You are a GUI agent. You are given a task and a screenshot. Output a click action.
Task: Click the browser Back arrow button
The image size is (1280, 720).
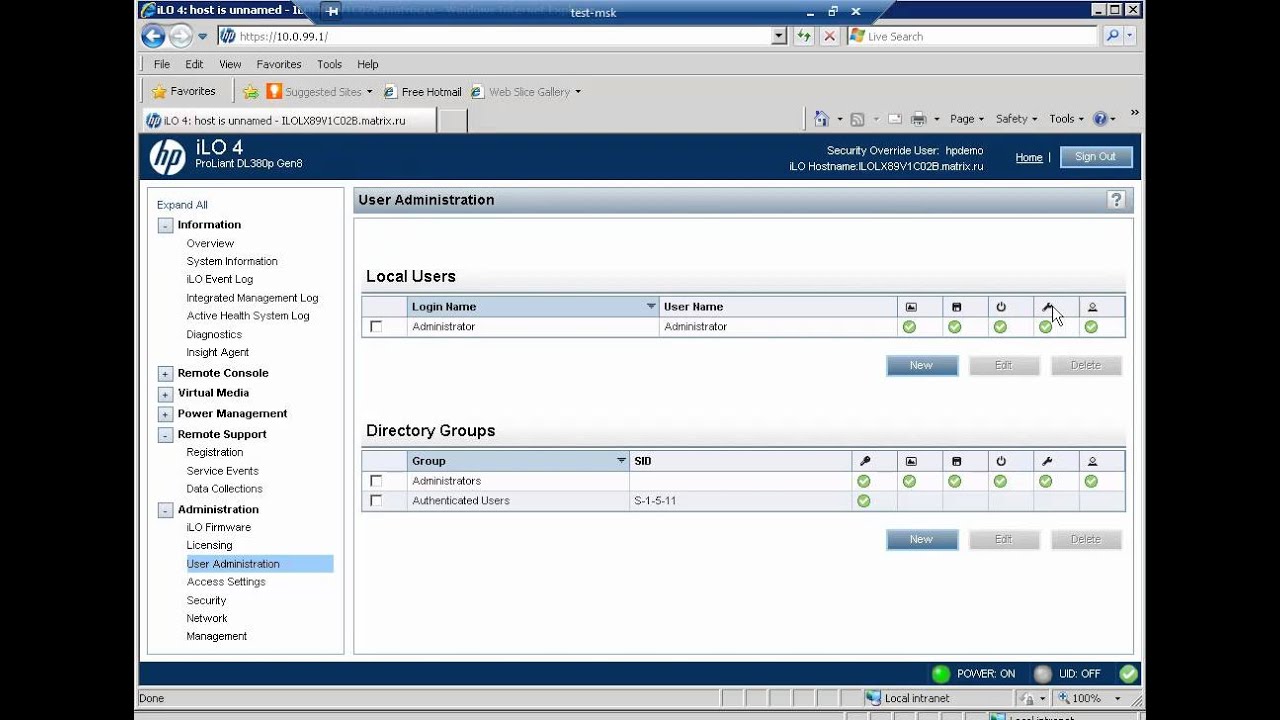[153, 37]
